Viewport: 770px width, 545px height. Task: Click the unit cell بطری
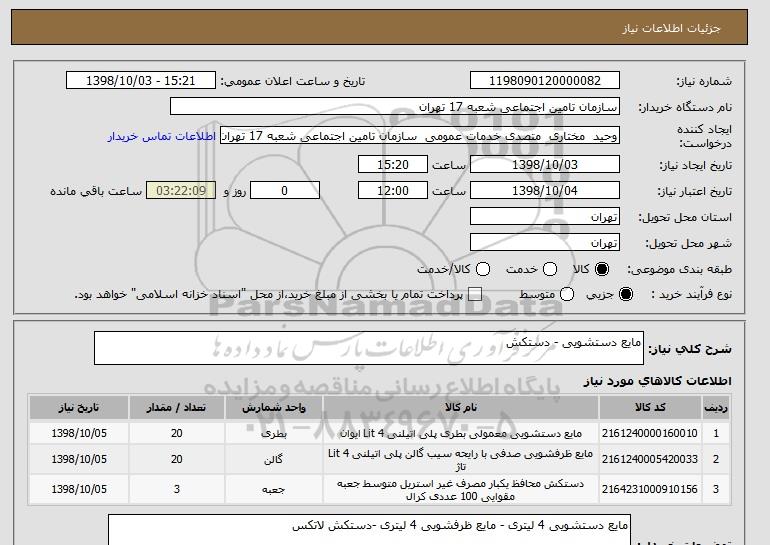[274, 434]
